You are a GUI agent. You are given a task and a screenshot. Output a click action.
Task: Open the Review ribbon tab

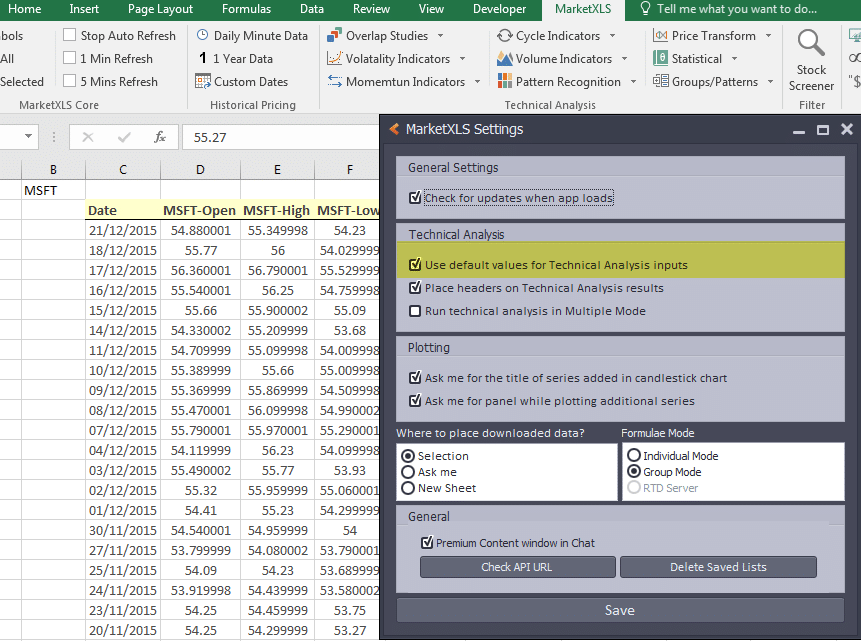pyautogui.click(x=371, y=9)
